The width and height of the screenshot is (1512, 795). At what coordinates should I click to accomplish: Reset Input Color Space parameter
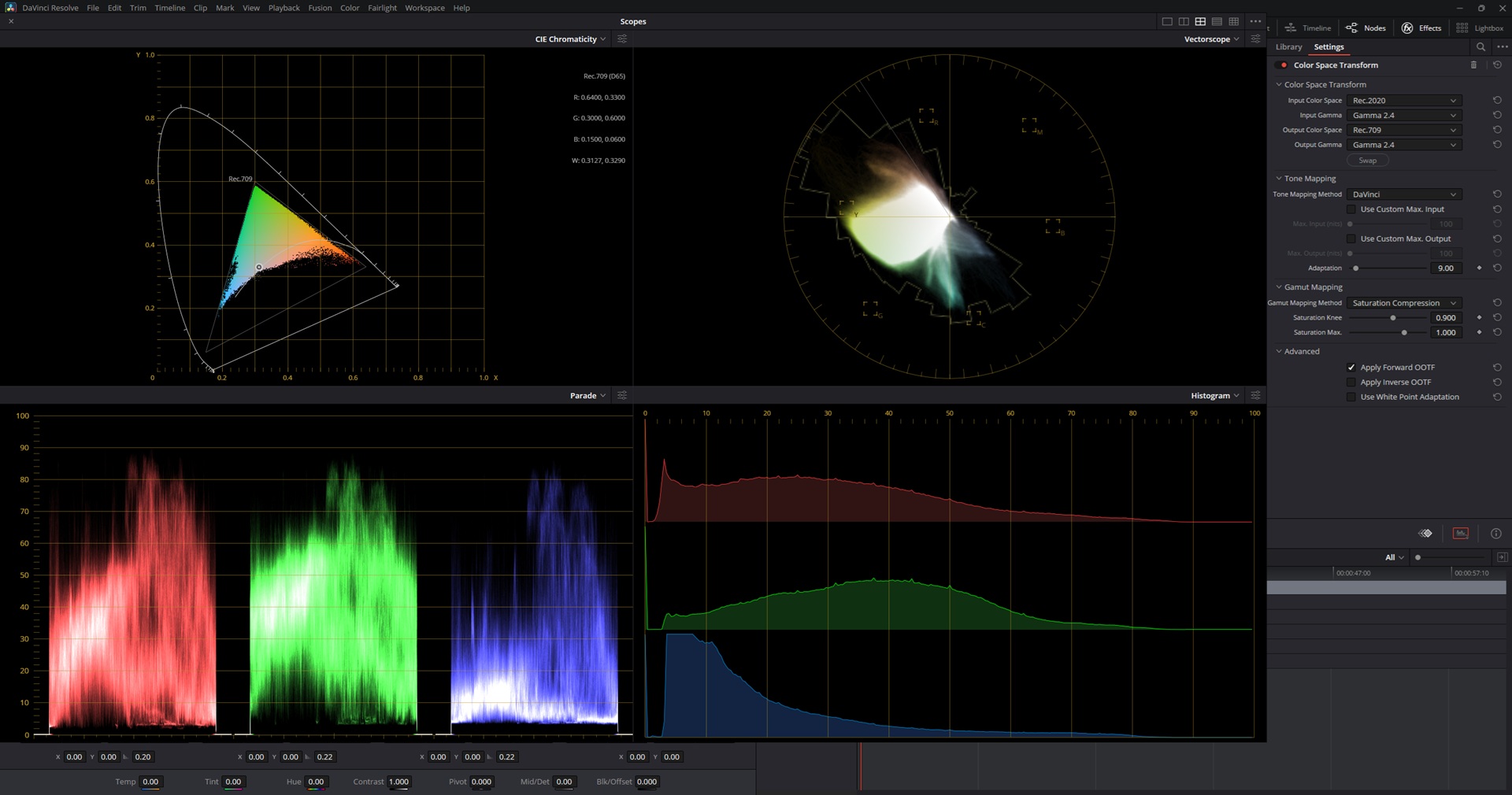(1497, 101)
